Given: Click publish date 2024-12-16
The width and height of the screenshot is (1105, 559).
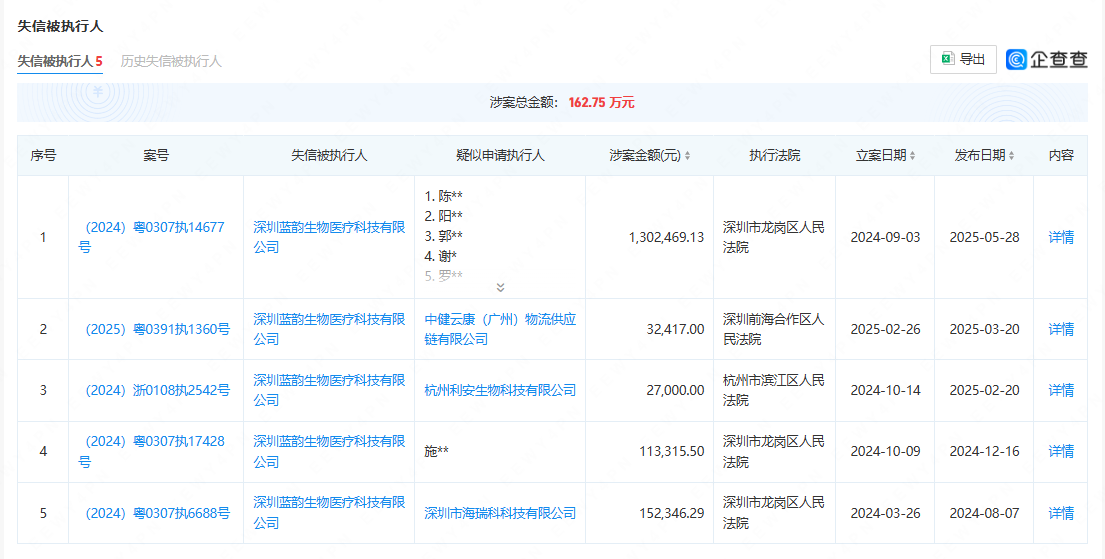Looking at the screenshot, I should pyautogui.click(x=984, y=452).
